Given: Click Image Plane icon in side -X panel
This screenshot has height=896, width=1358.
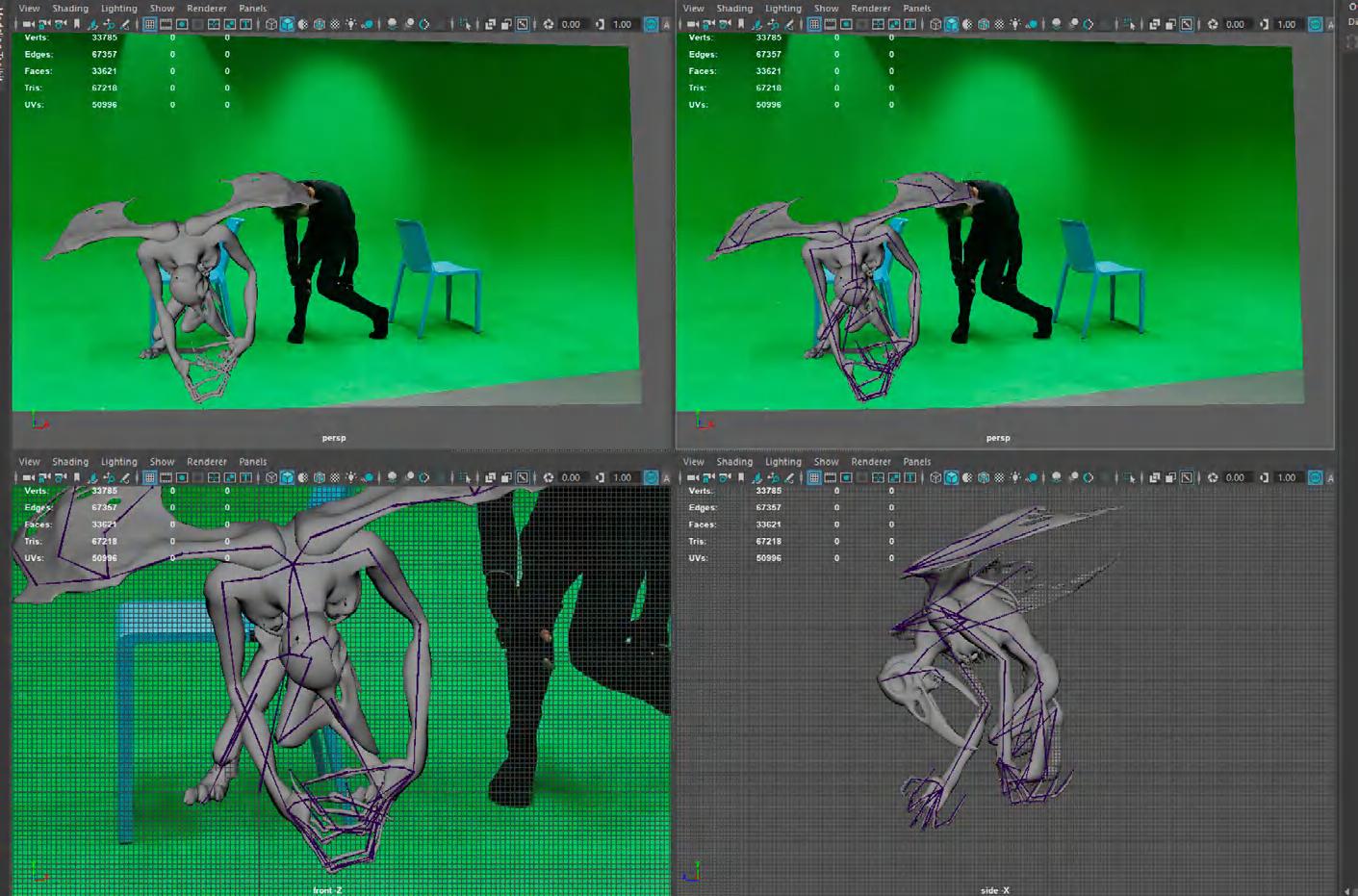Looking at the screenshot, I should click(757, 477).
